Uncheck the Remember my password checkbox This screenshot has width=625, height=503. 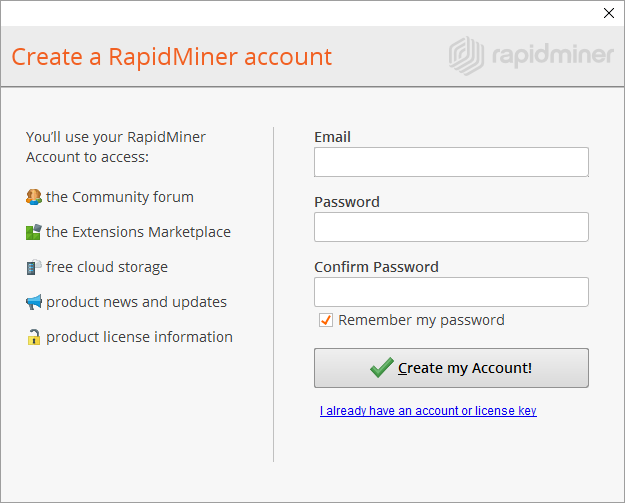click(x=325, y=320)
